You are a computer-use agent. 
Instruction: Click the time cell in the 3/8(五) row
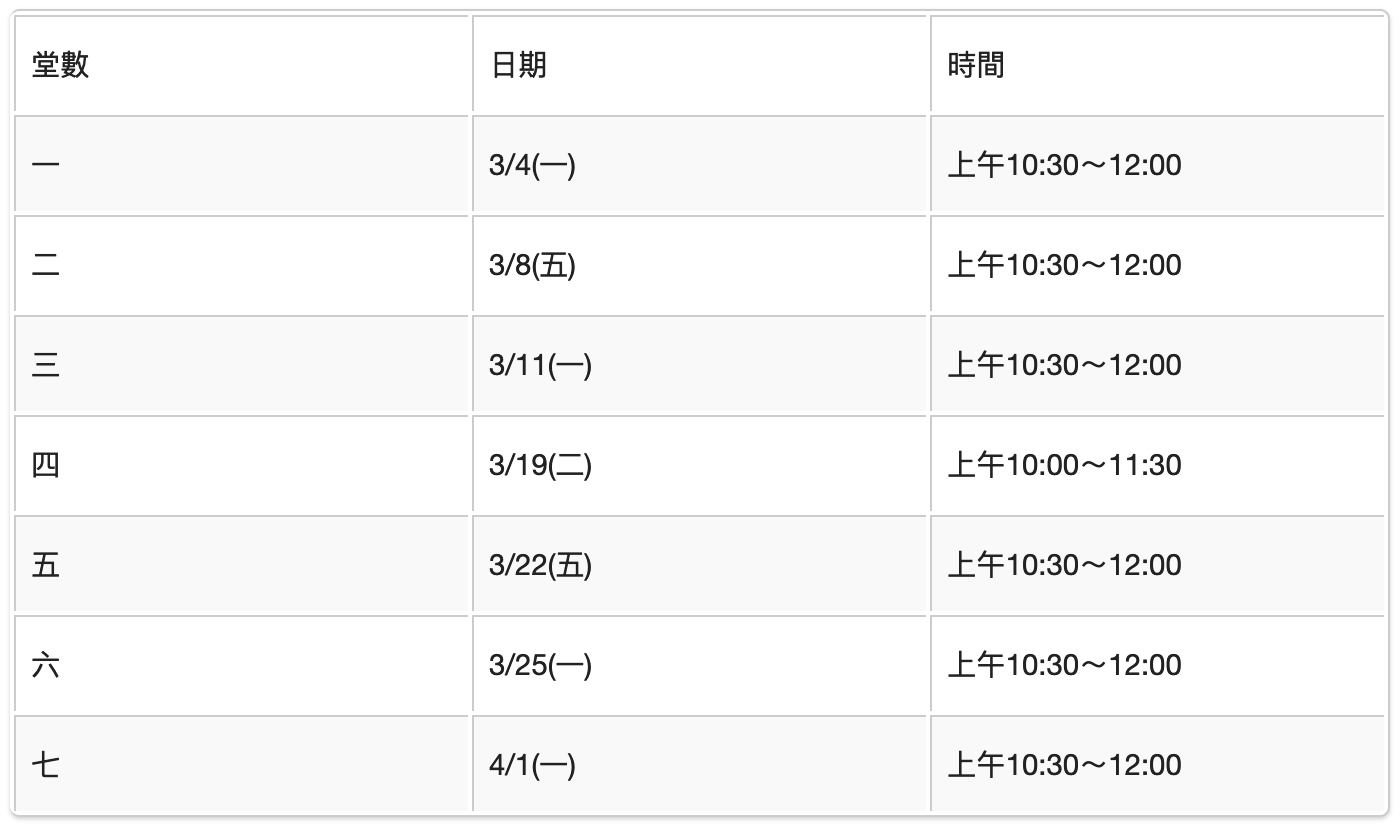[1064, 265]
